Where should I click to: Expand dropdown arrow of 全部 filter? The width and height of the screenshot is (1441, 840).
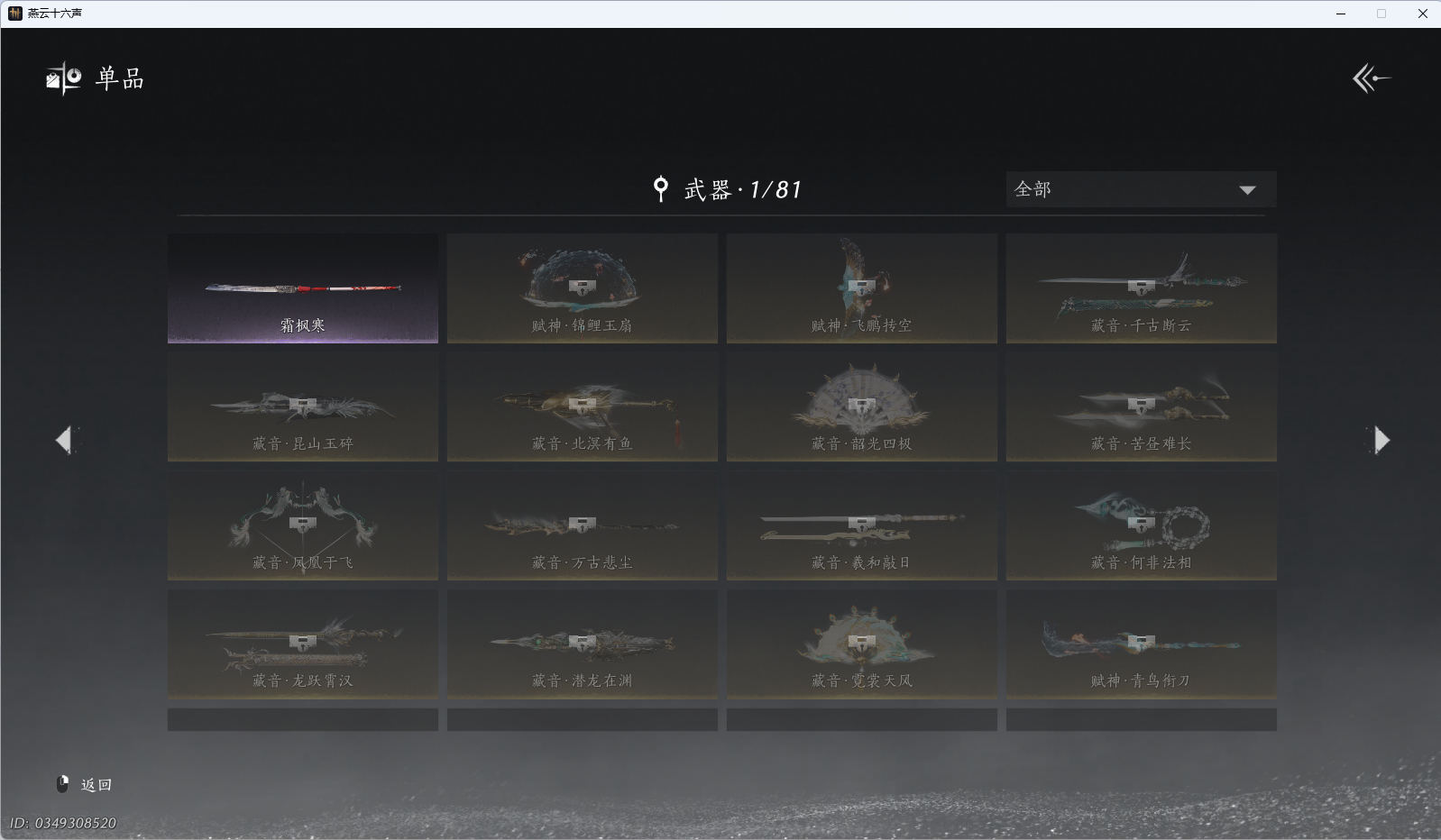coord(1247,190)
